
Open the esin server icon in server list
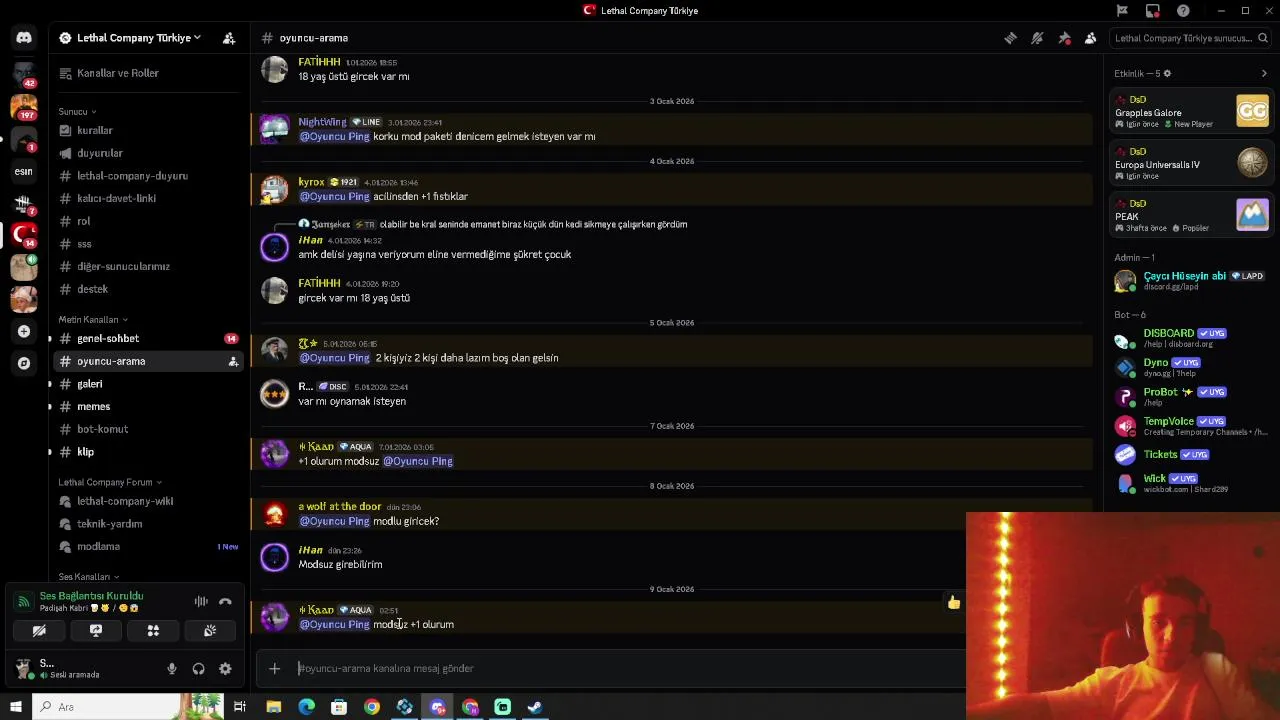click(24, 171)
